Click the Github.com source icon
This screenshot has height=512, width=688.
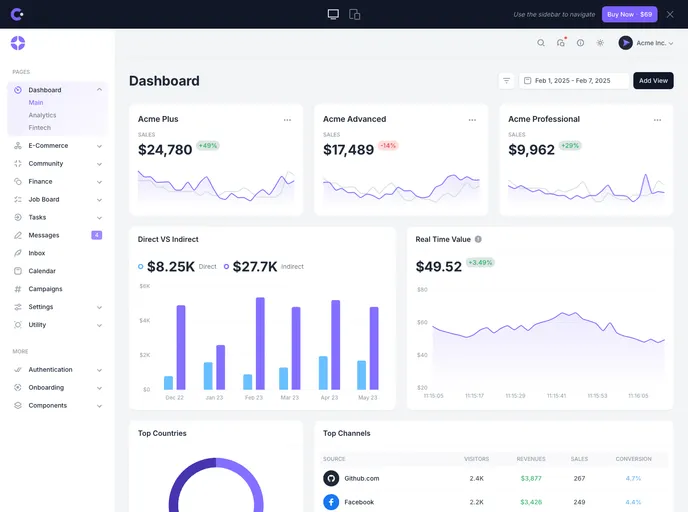point(331,478)
